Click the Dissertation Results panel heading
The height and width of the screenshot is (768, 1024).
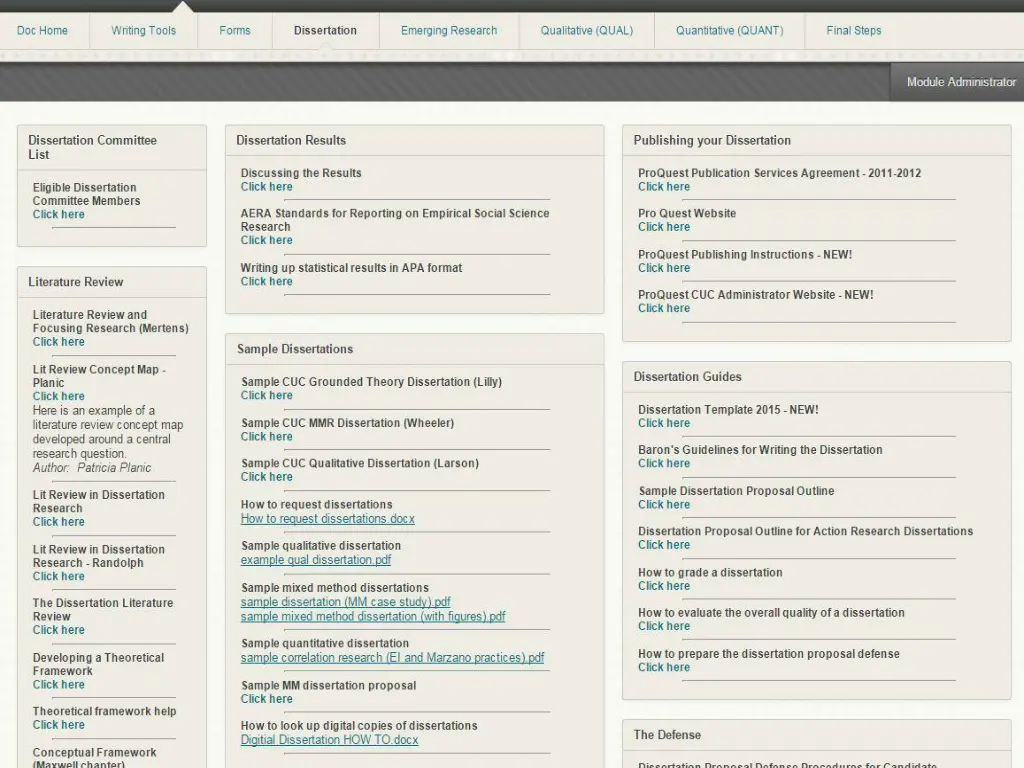point(291,140)
